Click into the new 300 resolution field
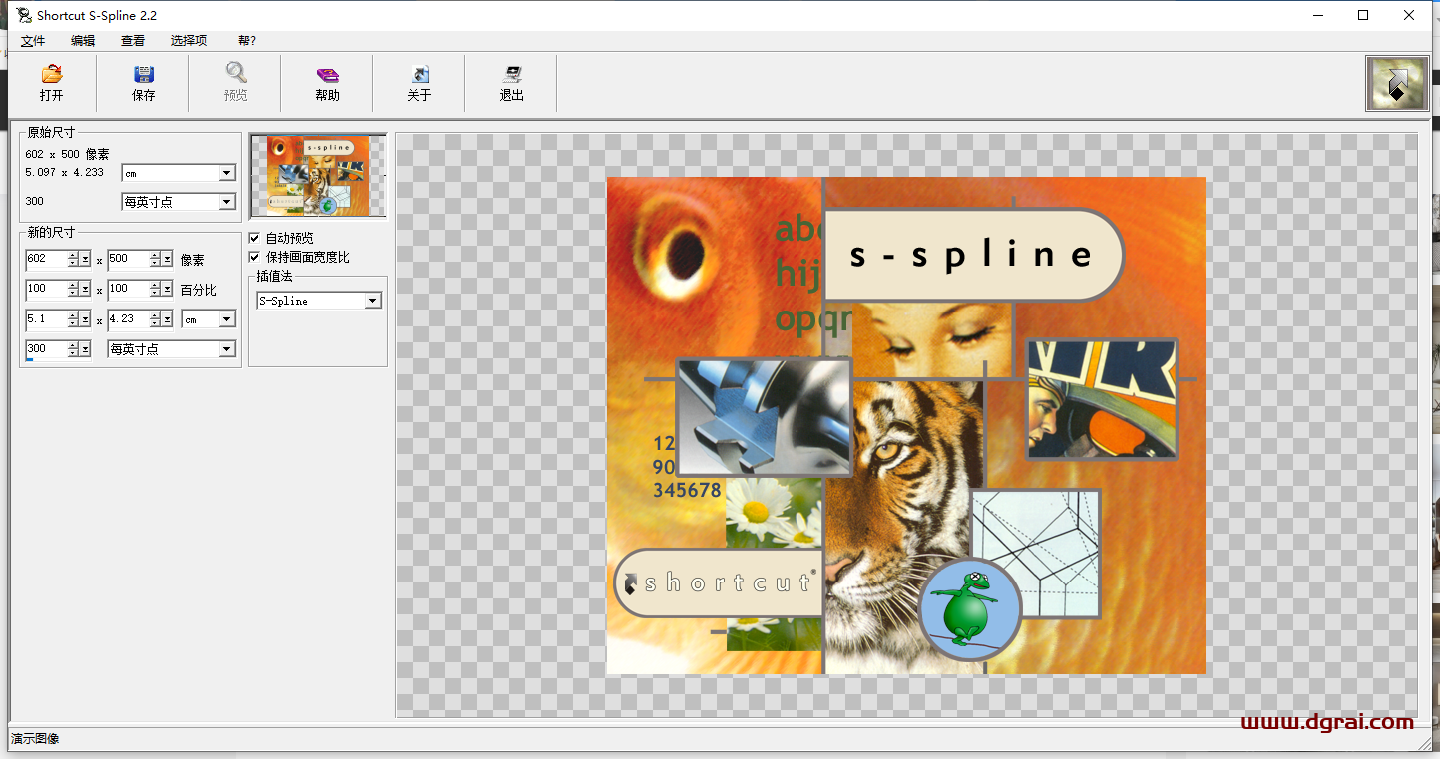The width and height of the screenshot is (1440, 759). coord(46,349)
